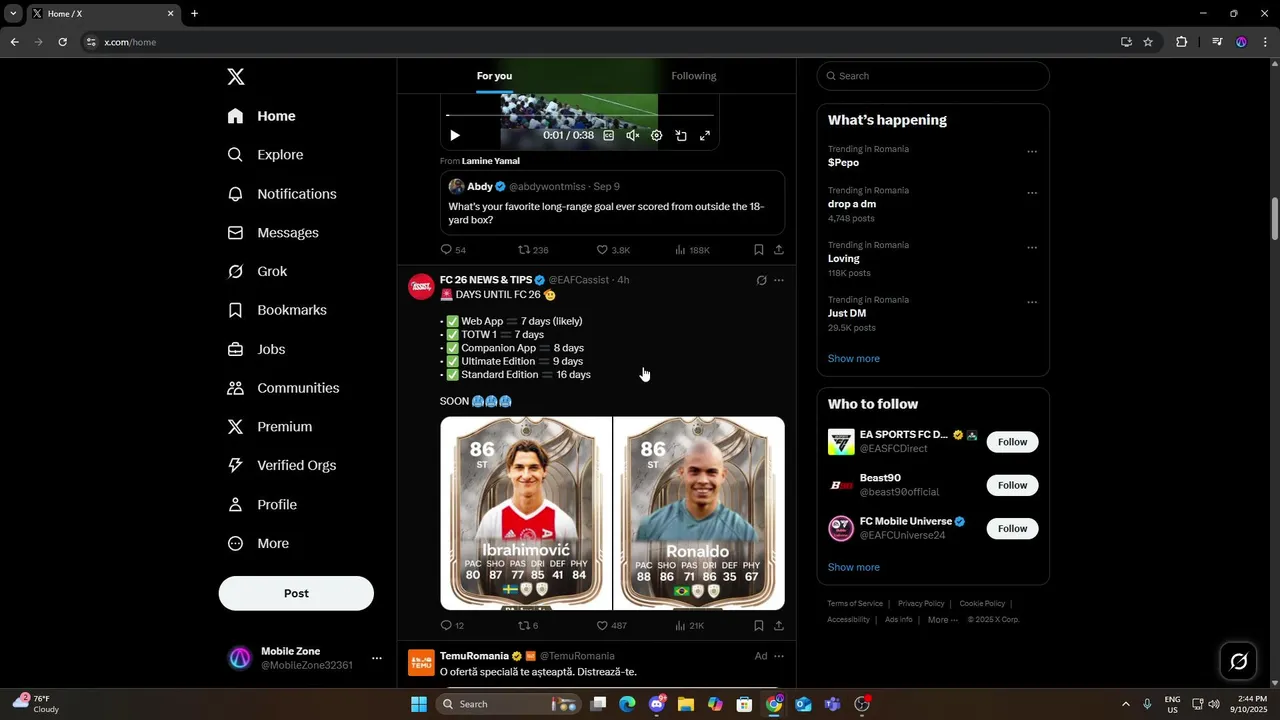
Task: Open Grok explain on FC 26 post
Action: click(x=761, y=281)
